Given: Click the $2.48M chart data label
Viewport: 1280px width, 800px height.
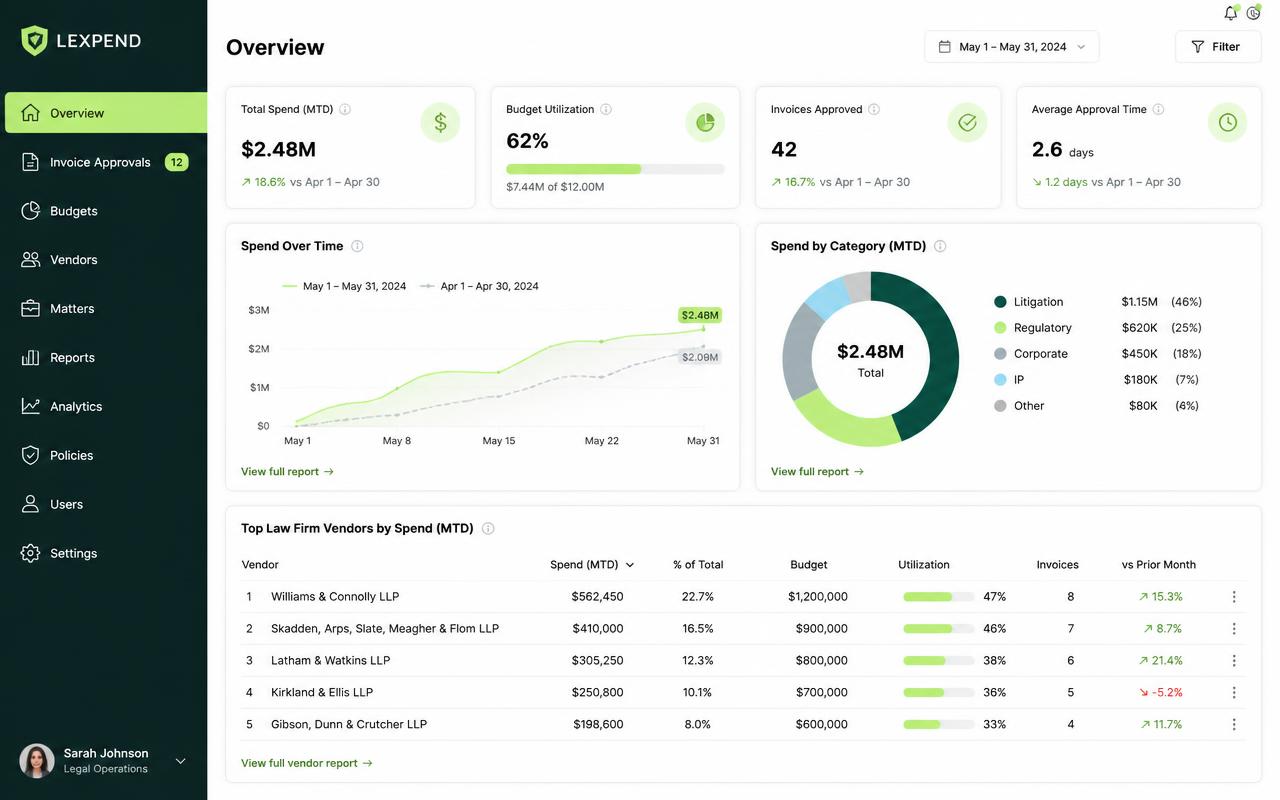Looking at the screenshot, I should pos(699,315).
